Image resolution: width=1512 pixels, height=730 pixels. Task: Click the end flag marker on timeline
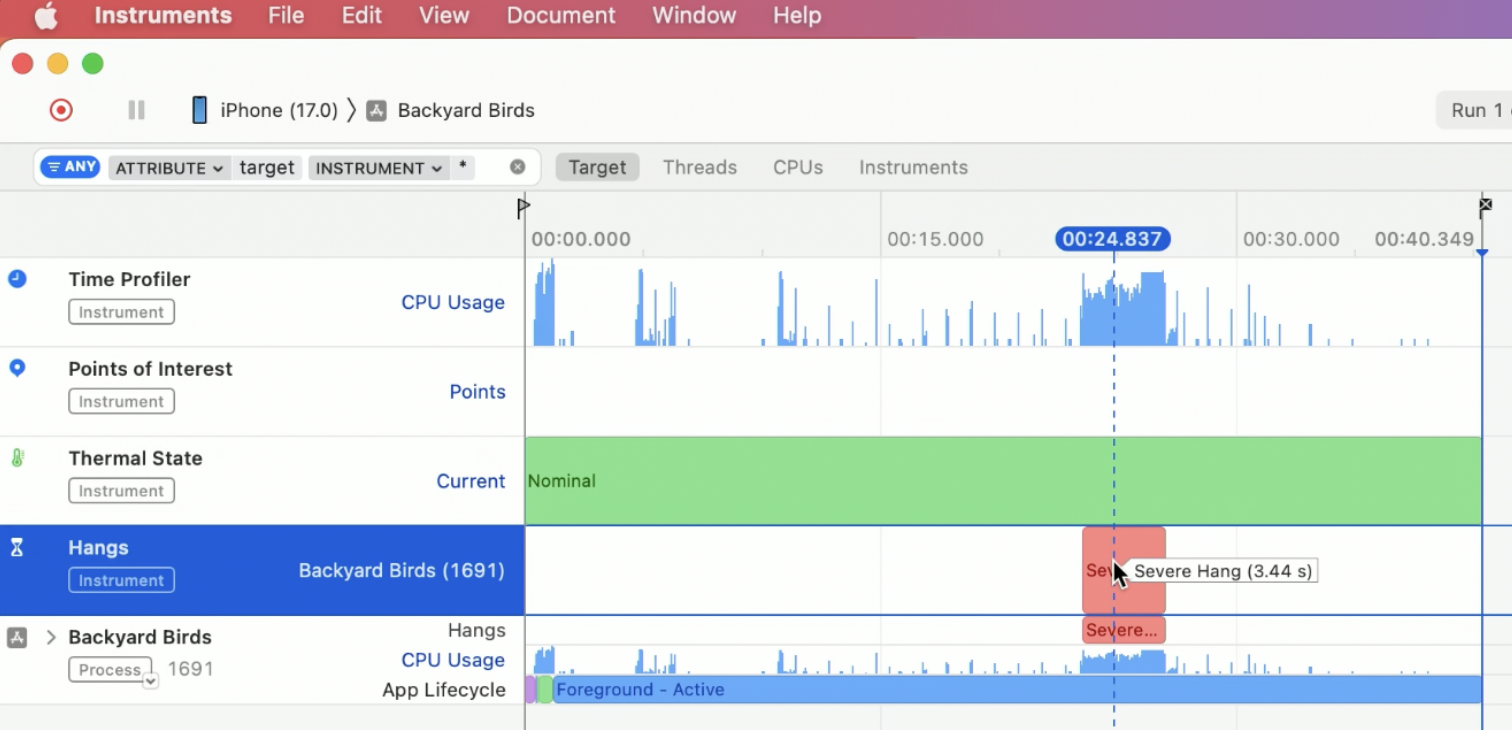click(1485, 207)
